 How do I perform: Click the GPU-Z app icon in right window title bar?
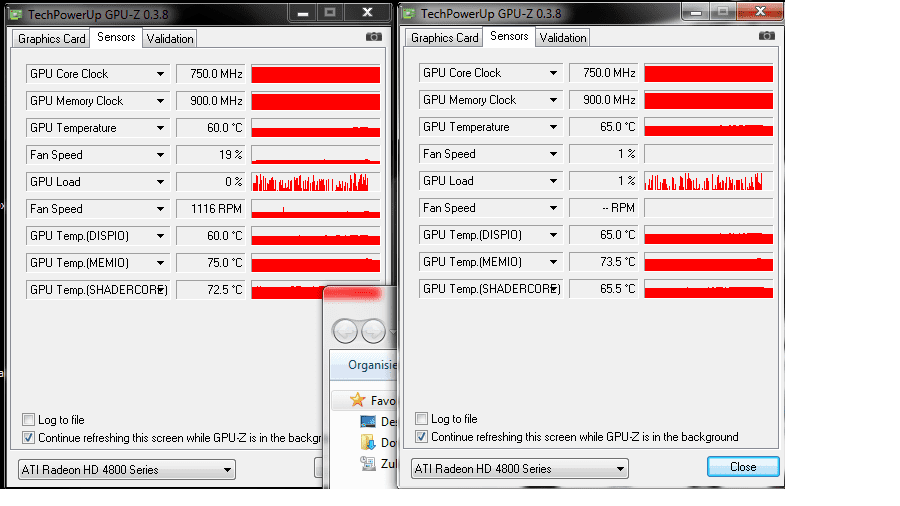coord(409,13)
